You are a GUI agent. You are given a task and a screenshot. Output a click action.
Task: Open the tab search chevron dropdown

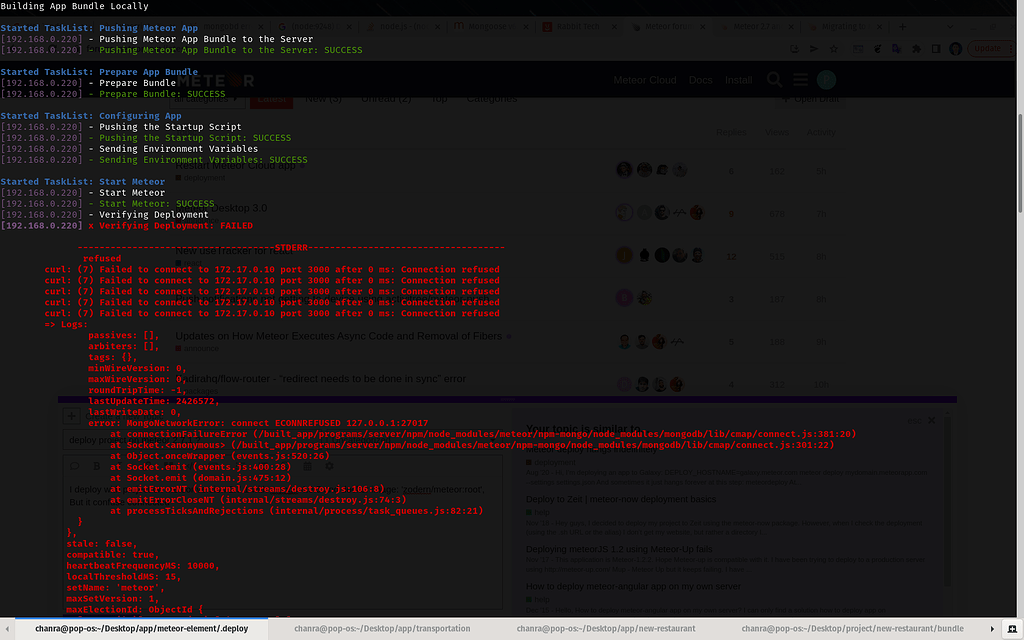[950, 27]
